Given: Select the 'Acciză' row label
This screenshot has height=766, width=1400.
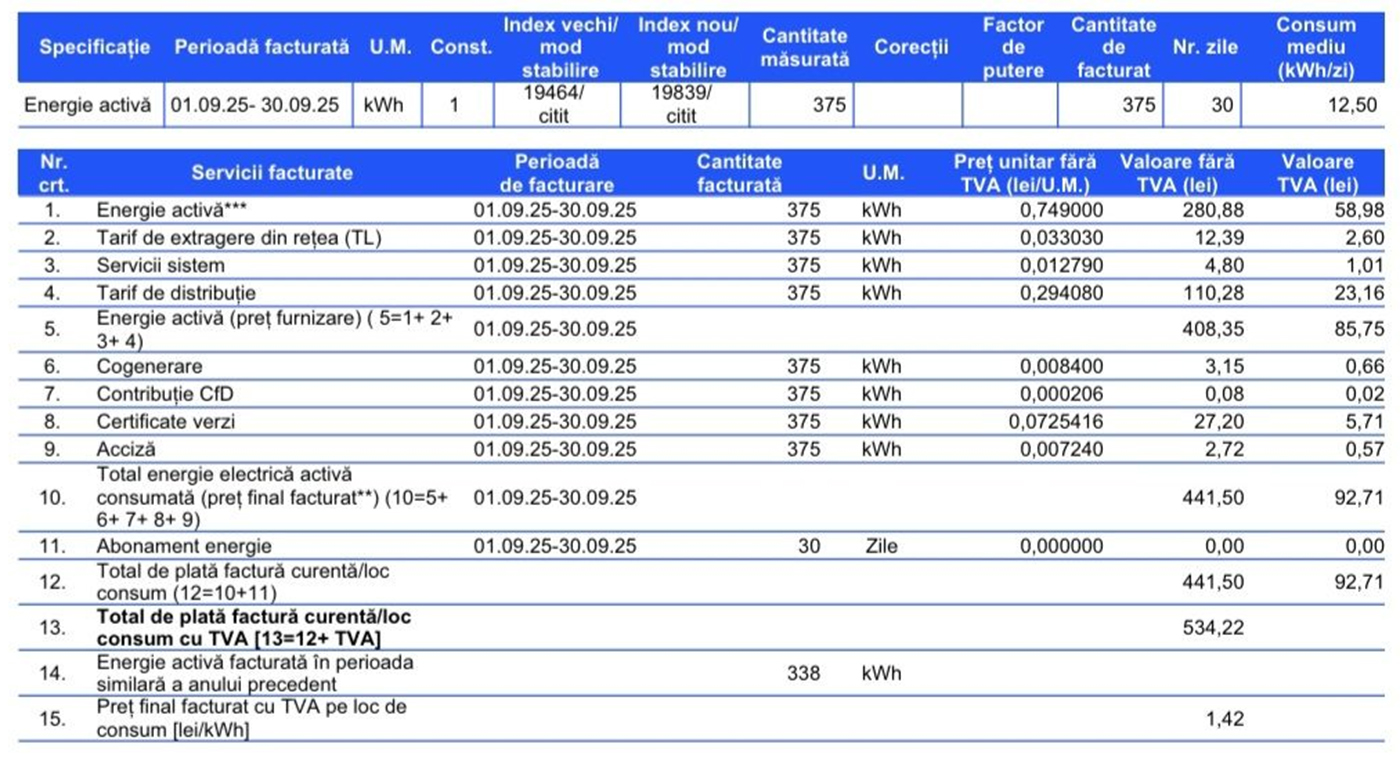Looking at the screenshot, I should (x=126, y=450).
